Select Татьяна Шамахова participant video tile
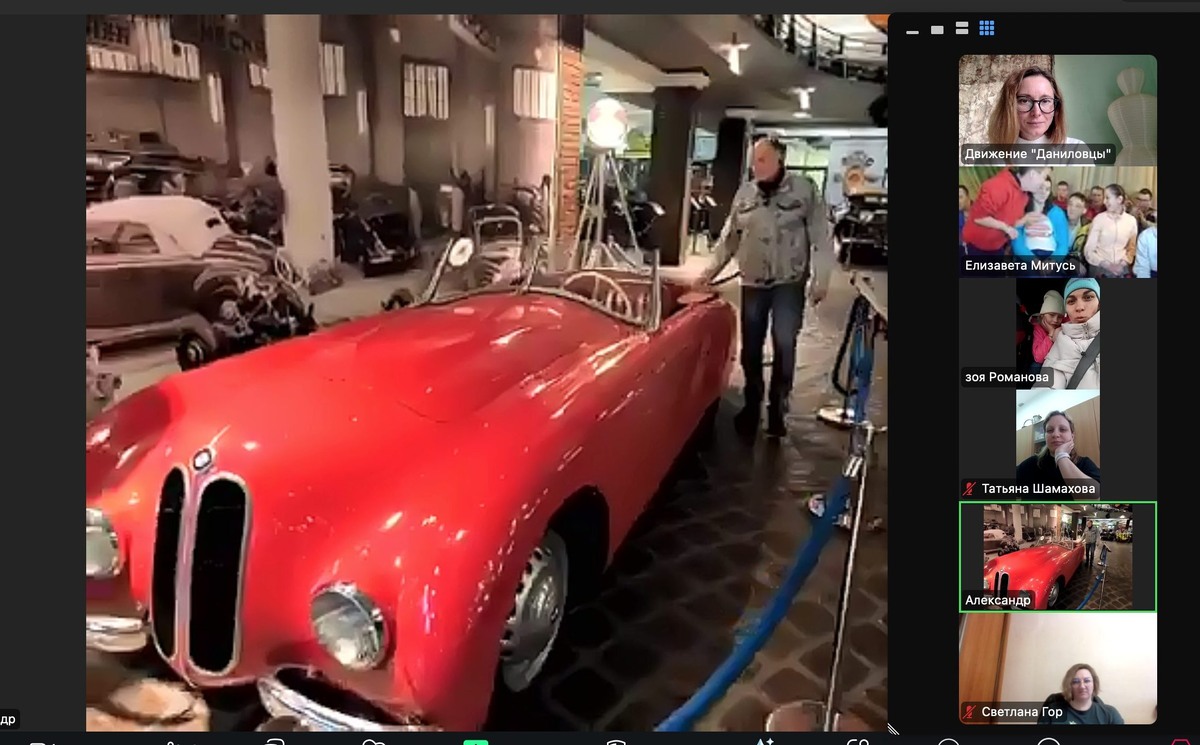The width and height of the screenshot is (1200, 745). (x=1058, y=445)
